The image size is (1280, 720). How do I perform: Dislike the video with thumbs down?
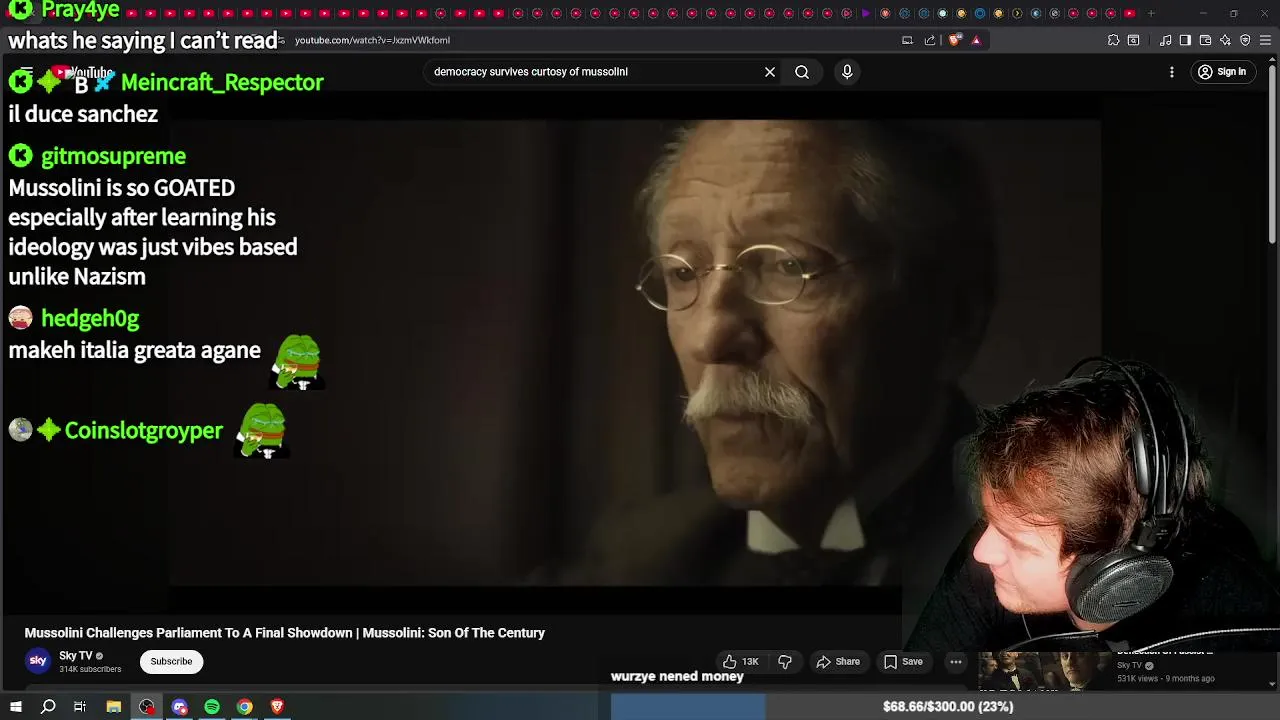[x=785, y=661]
